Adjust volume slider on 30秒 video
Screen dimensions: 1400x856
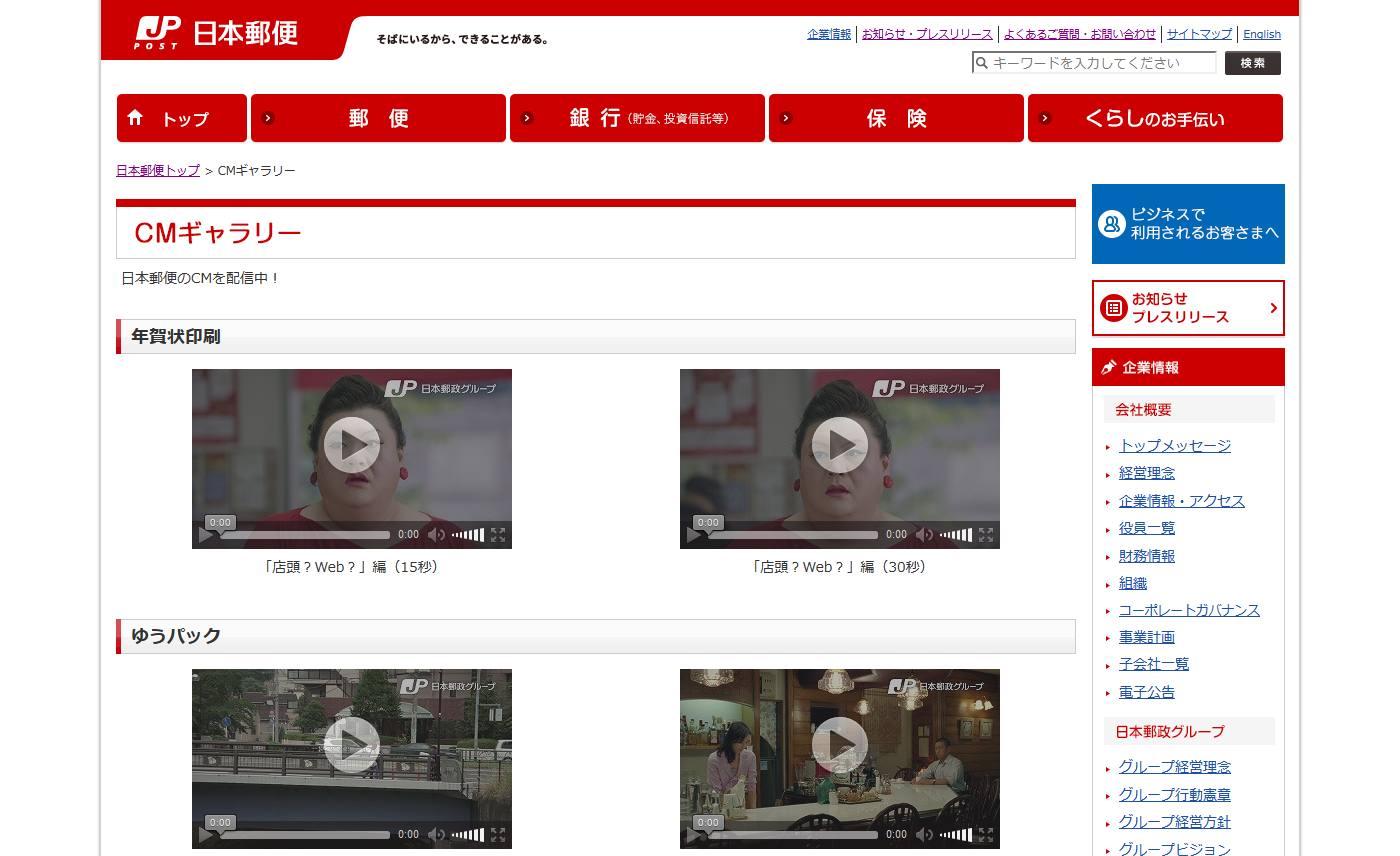(x=956, y=535)
